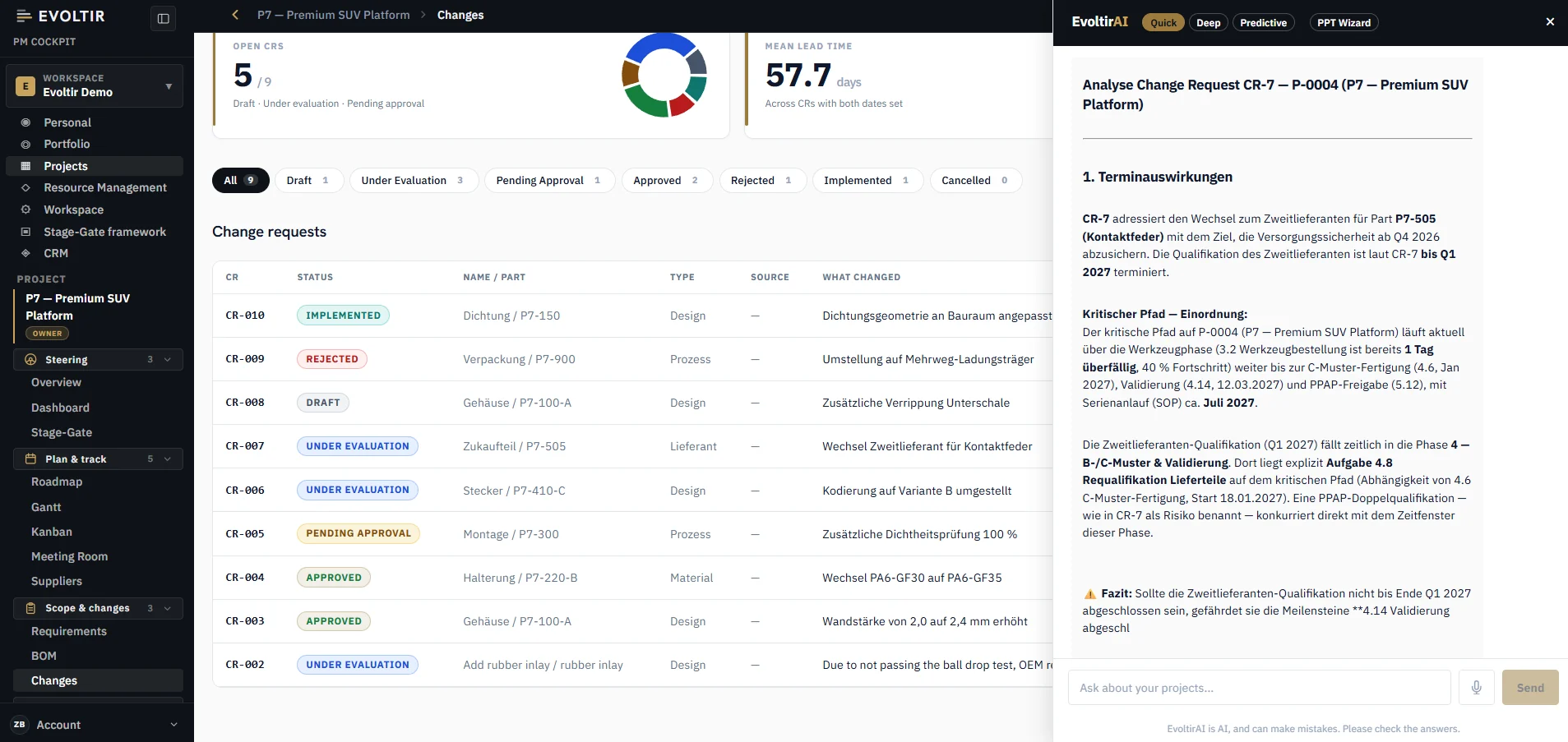Close the EvoltirAI panel

1550,22
